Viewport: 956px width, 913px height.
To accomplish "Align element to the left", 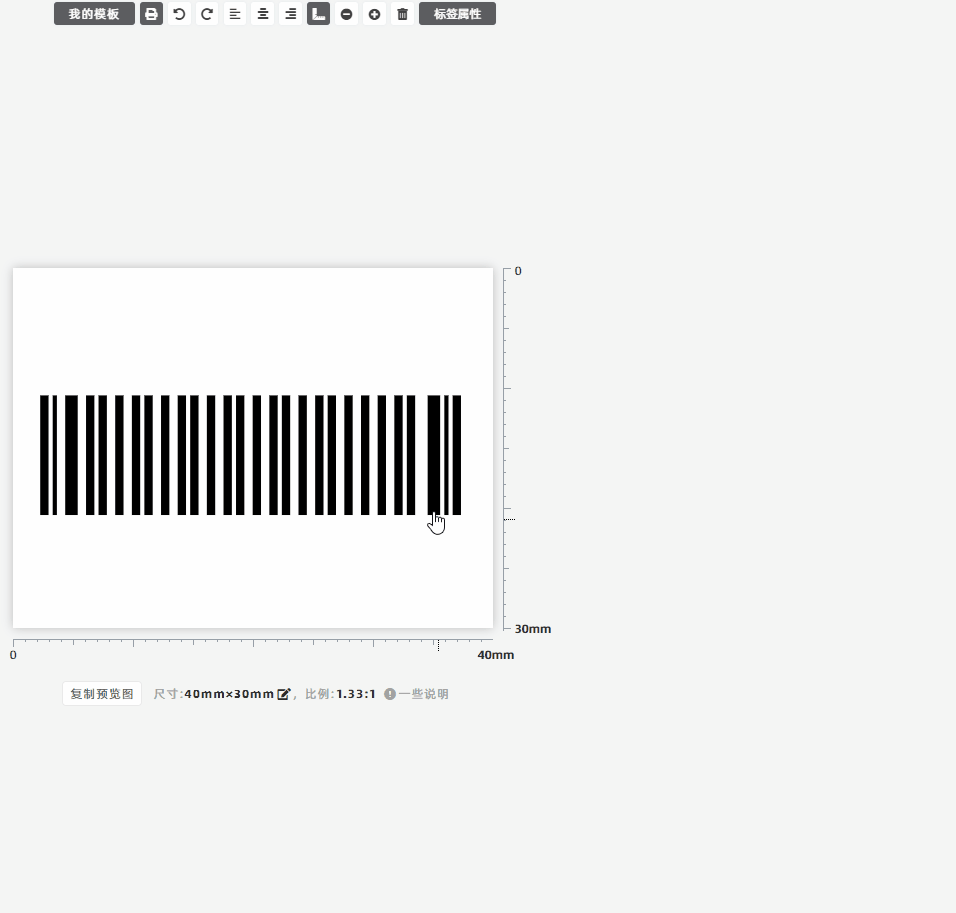I will (x=235, y=14).
